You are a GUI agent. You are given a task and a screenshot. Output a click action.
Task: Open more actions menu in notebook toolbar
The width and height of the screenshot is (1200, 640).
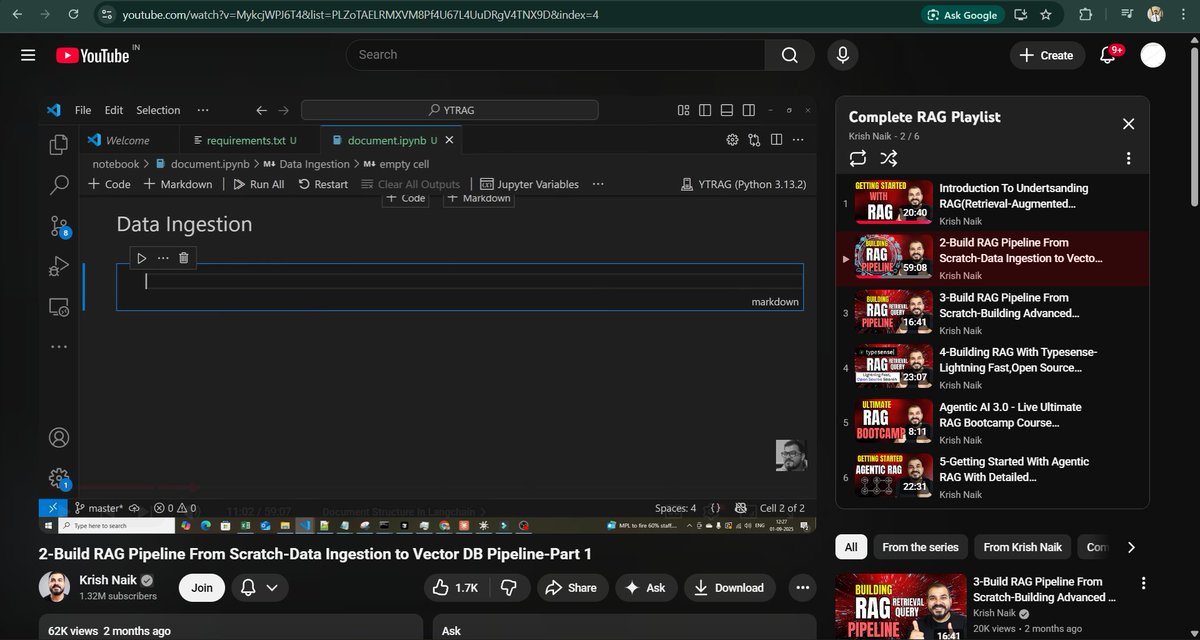click(x=597, y=184)
